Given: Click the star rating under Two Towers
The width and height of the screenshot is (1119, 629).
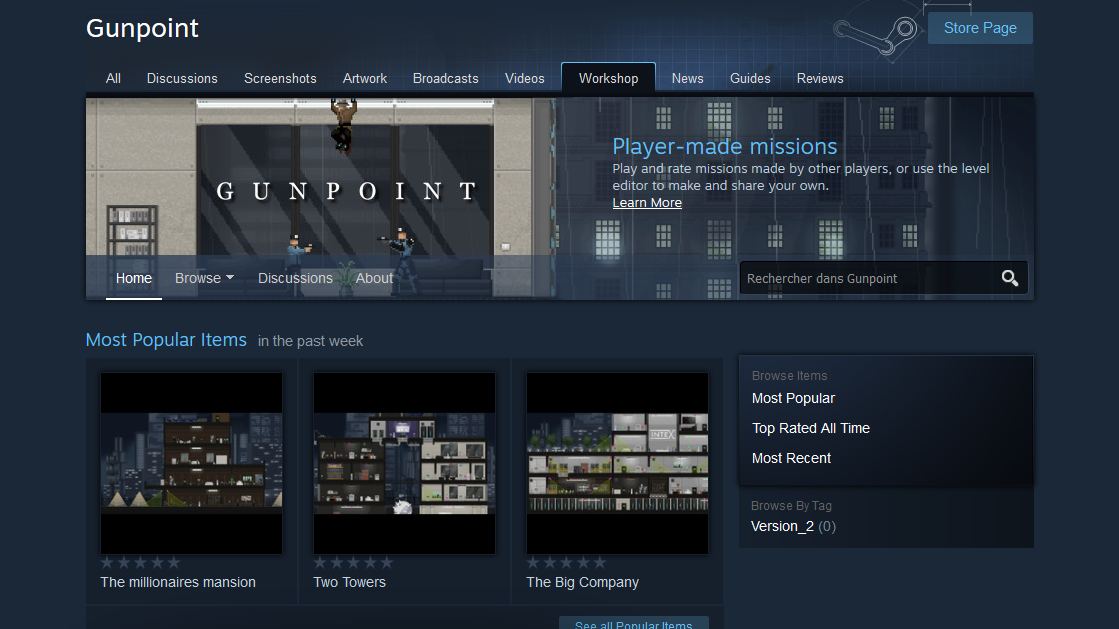Looking at the screenshot, I should [x=353, y=563].
